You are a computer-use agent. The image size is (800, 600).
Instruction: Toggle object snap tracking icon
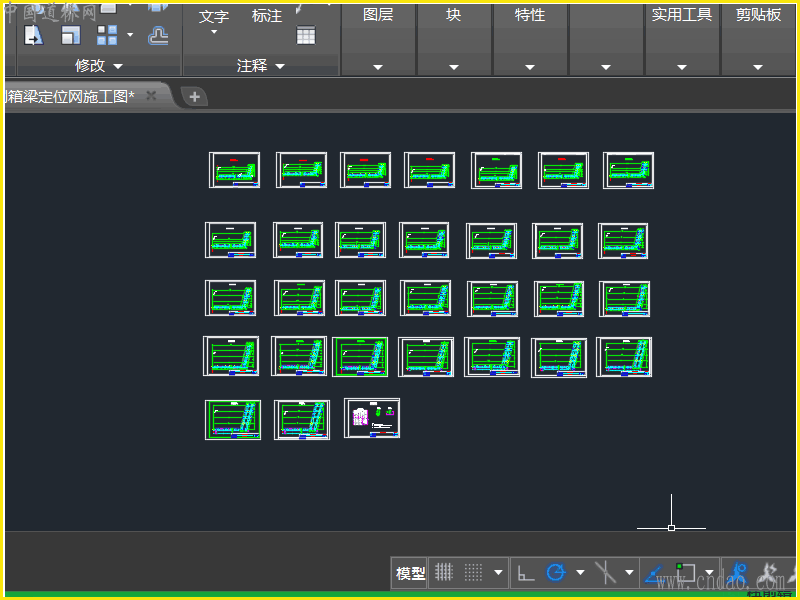tap(655, 574)
